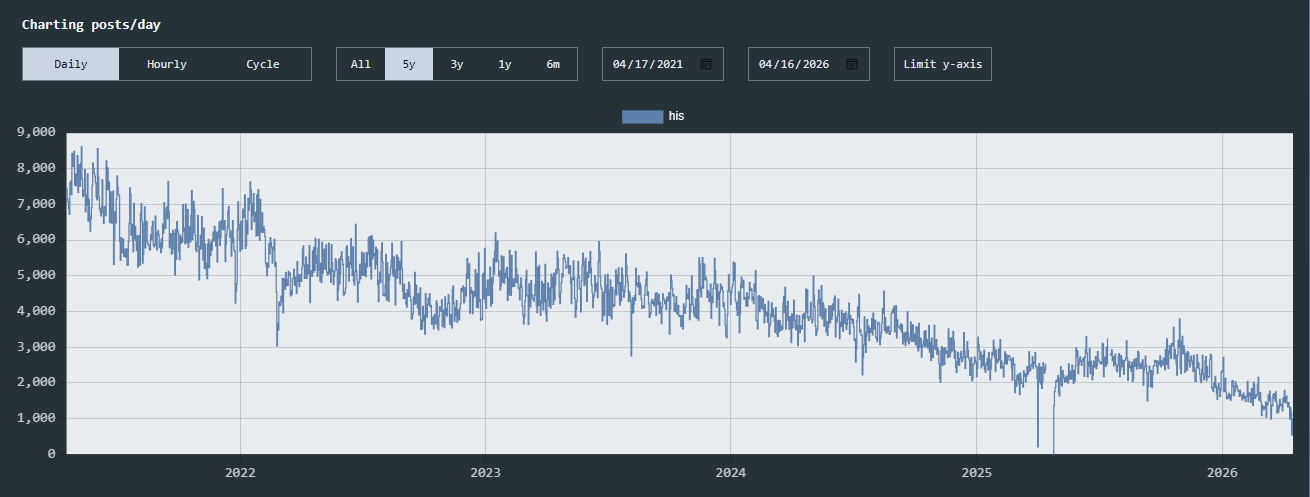Edit the start date field 04/17/2021

[x=648, y=64]
